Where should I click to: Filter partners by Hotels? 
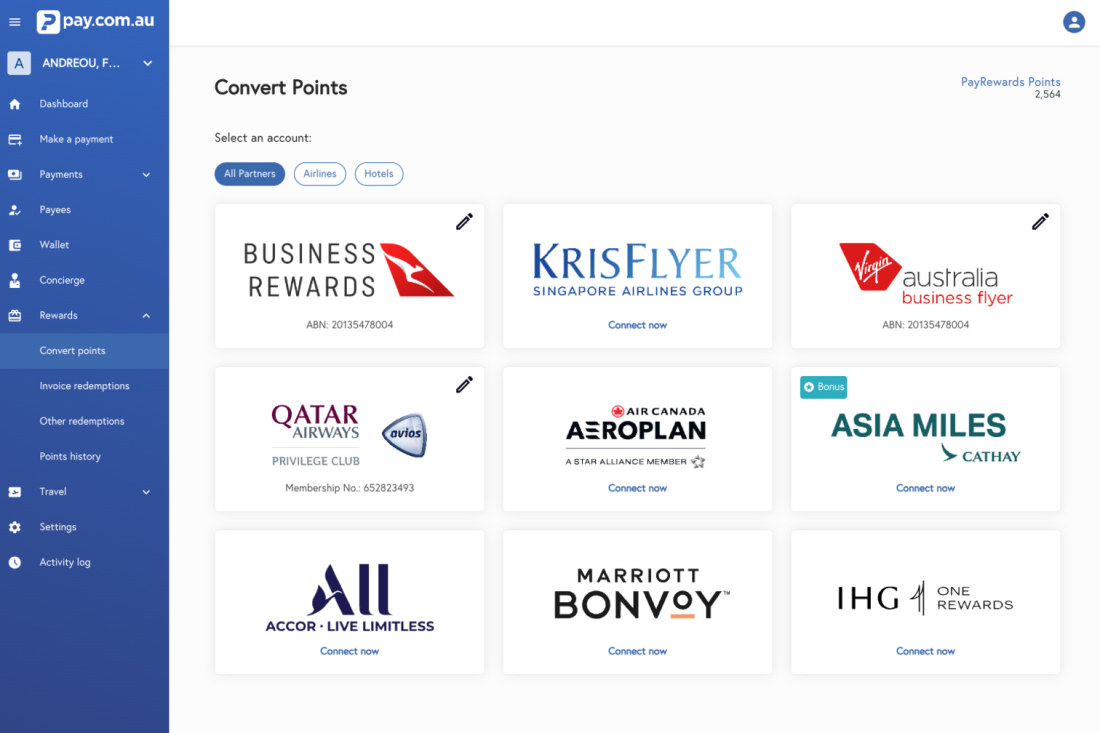[x=379, y=174]
